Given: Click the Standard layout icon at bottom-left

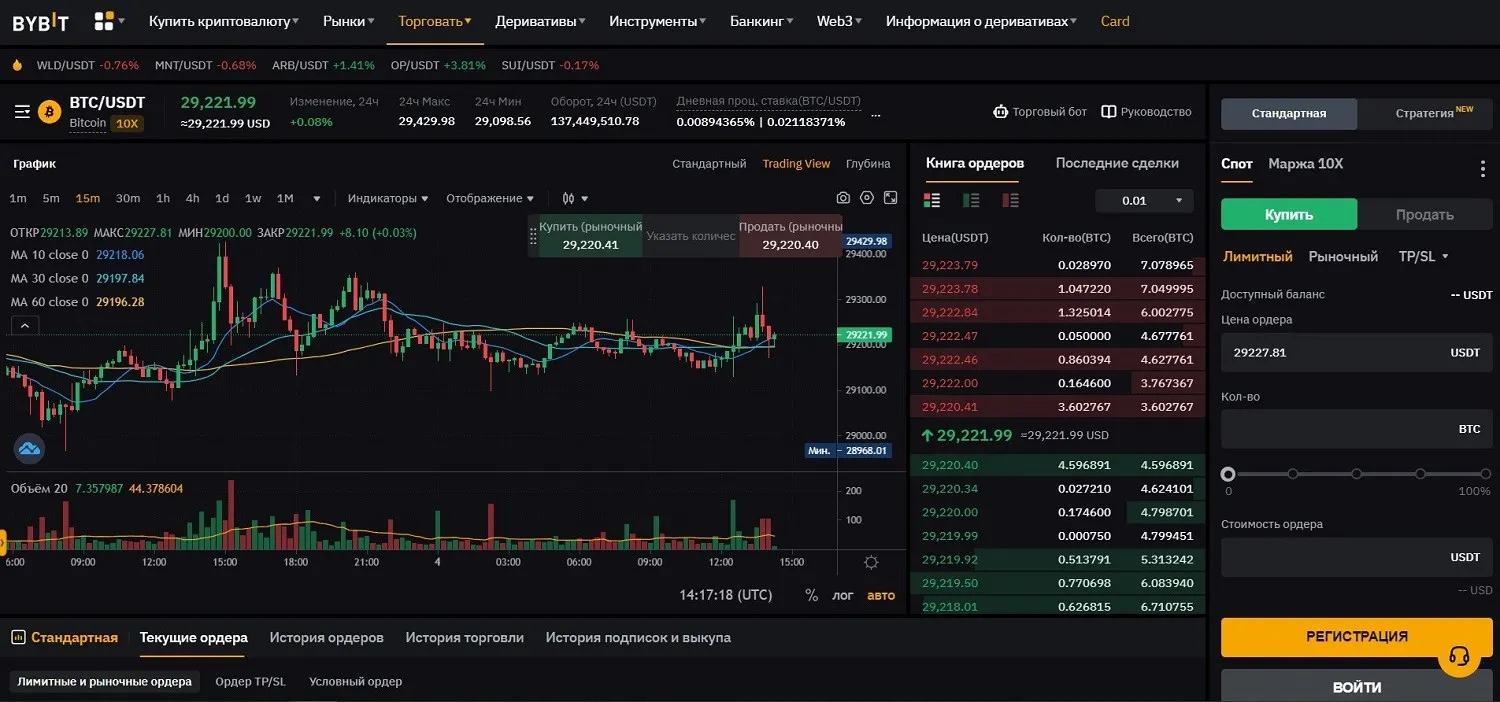Looking at the screenshot, I should tap(17, 638).
